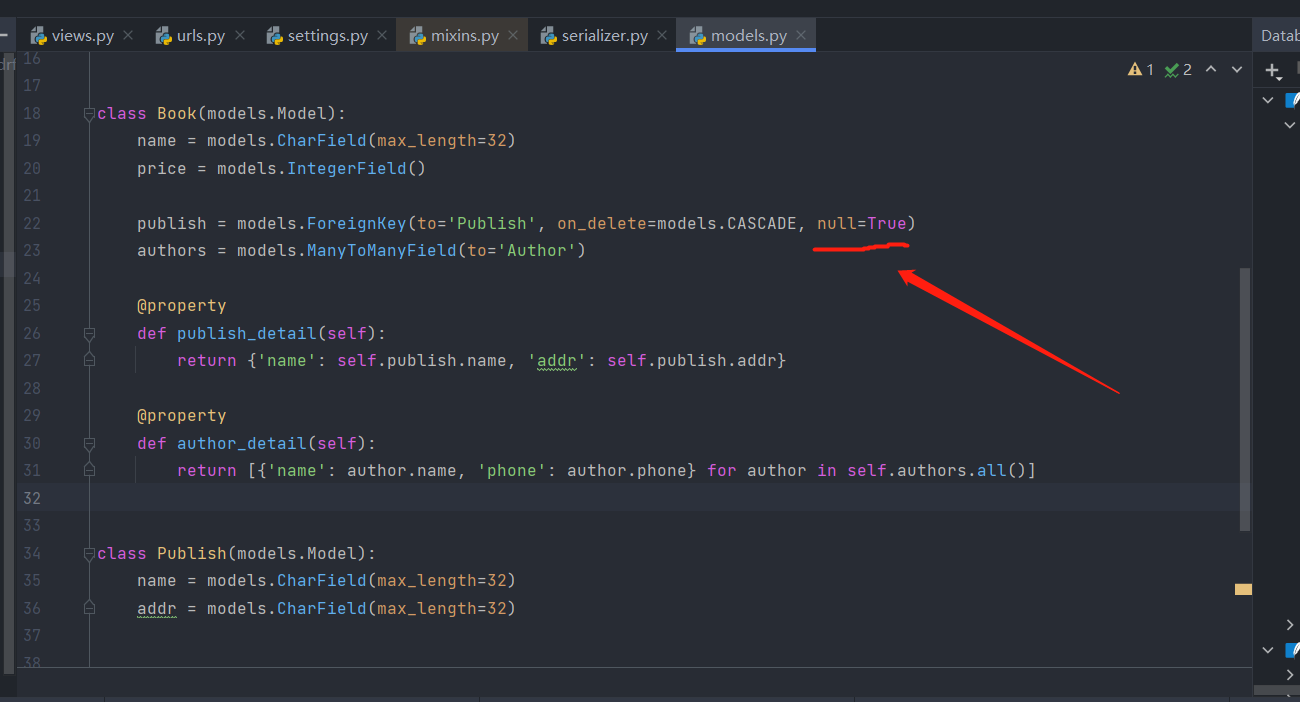Click line number 32 in the gutter
Viewport: 1300px width, 702px height.
[31, 498]
